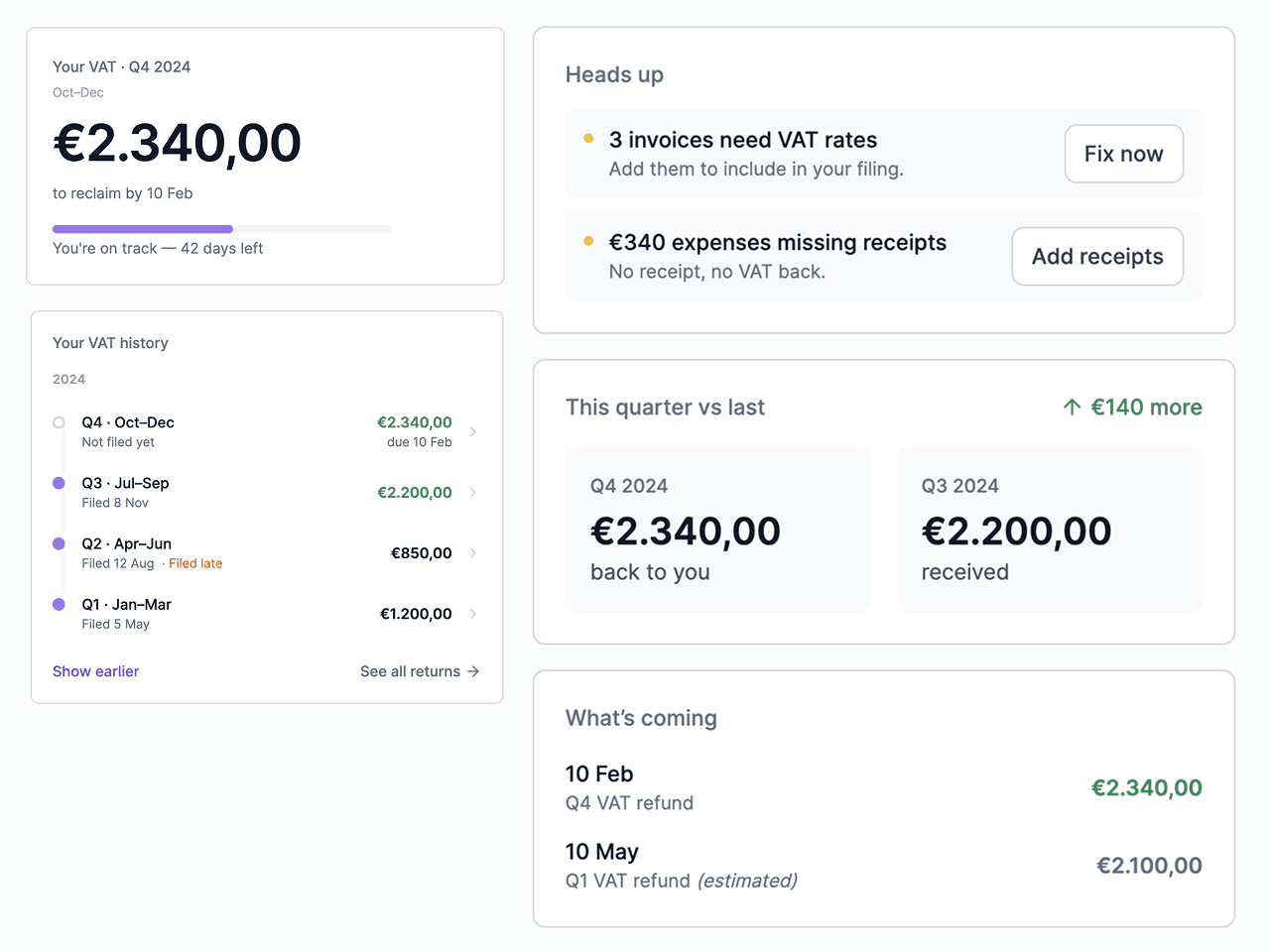Click the green up arrow next to €140 more
Screen dimensions: 1270x952
click(1072, 408)
